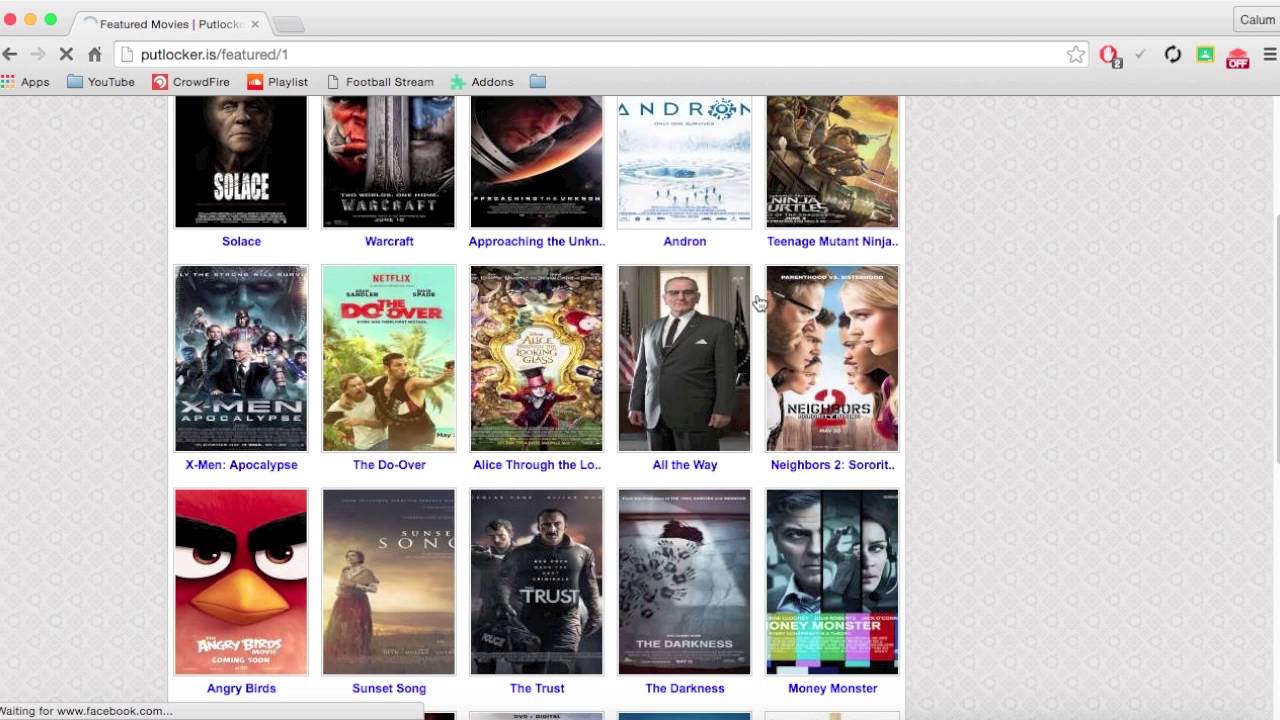Bookmark this page with the star icon
This screenshot has width=1280, height=720.
(1076, 54)
